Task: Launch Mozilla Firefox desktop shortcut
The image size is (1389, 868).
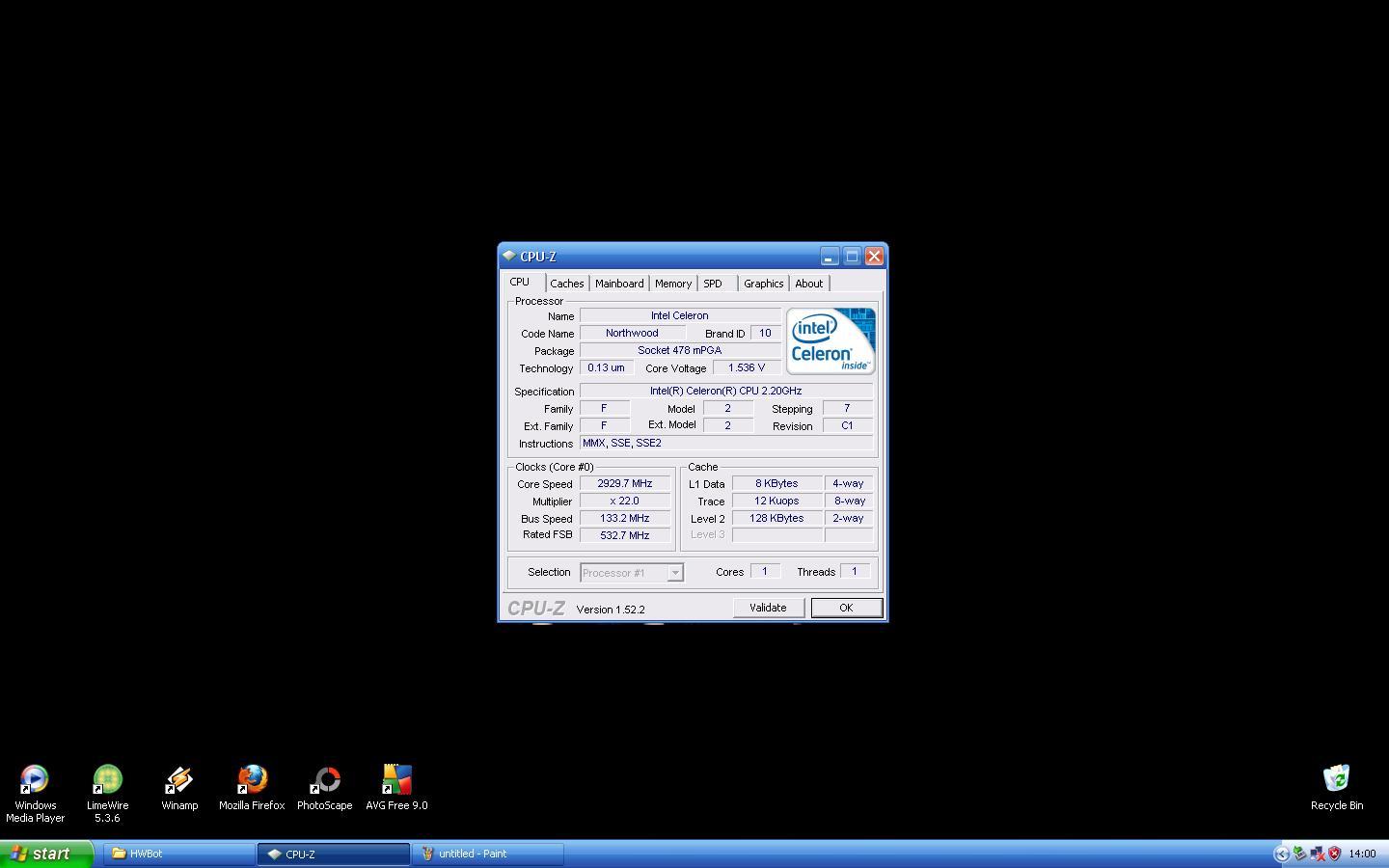Action: (x=252, y=787)
